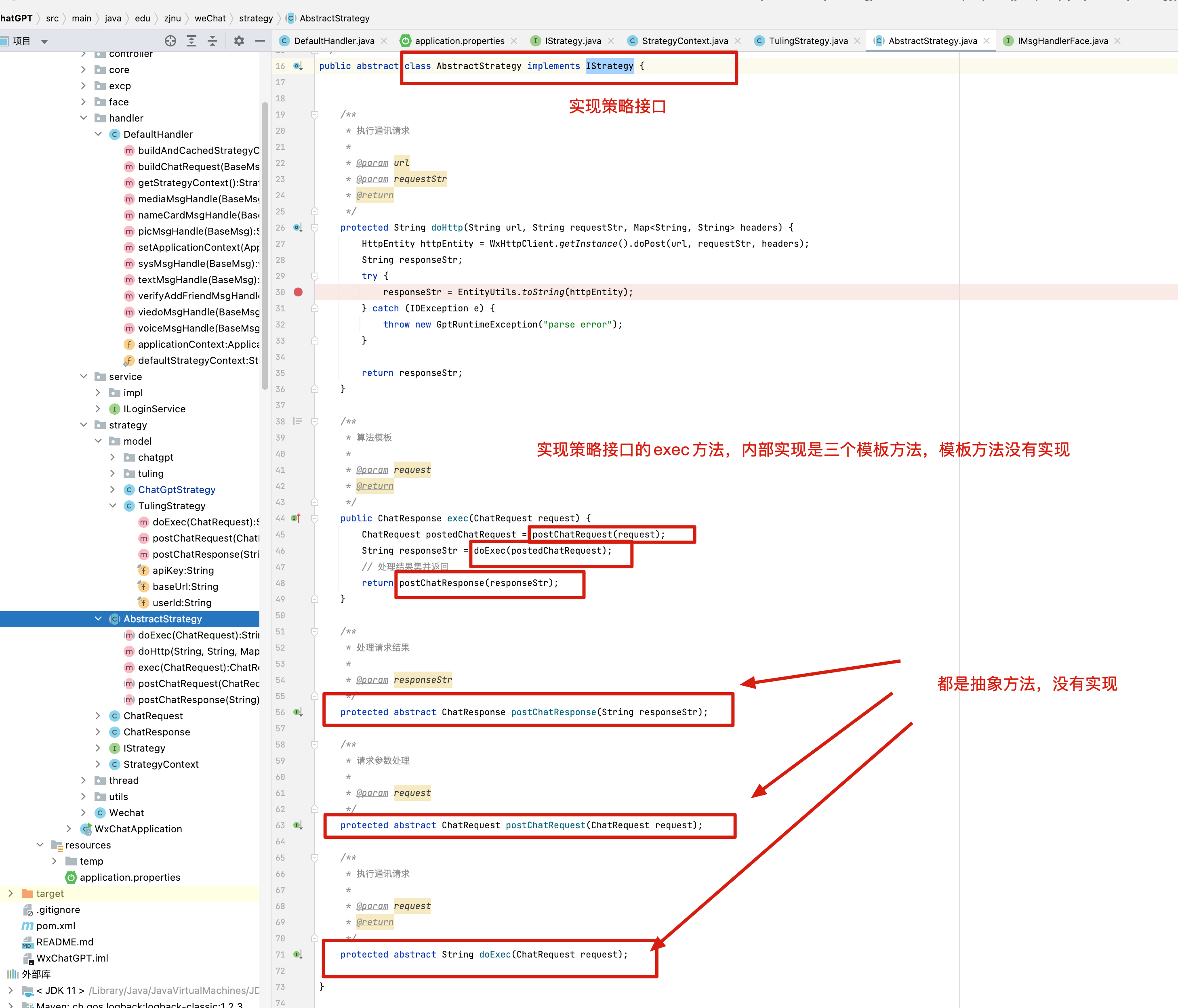This screenshot has width=1178, height=1008.
Task: Hide project panel using the minus icon
Action: [260, 41]
